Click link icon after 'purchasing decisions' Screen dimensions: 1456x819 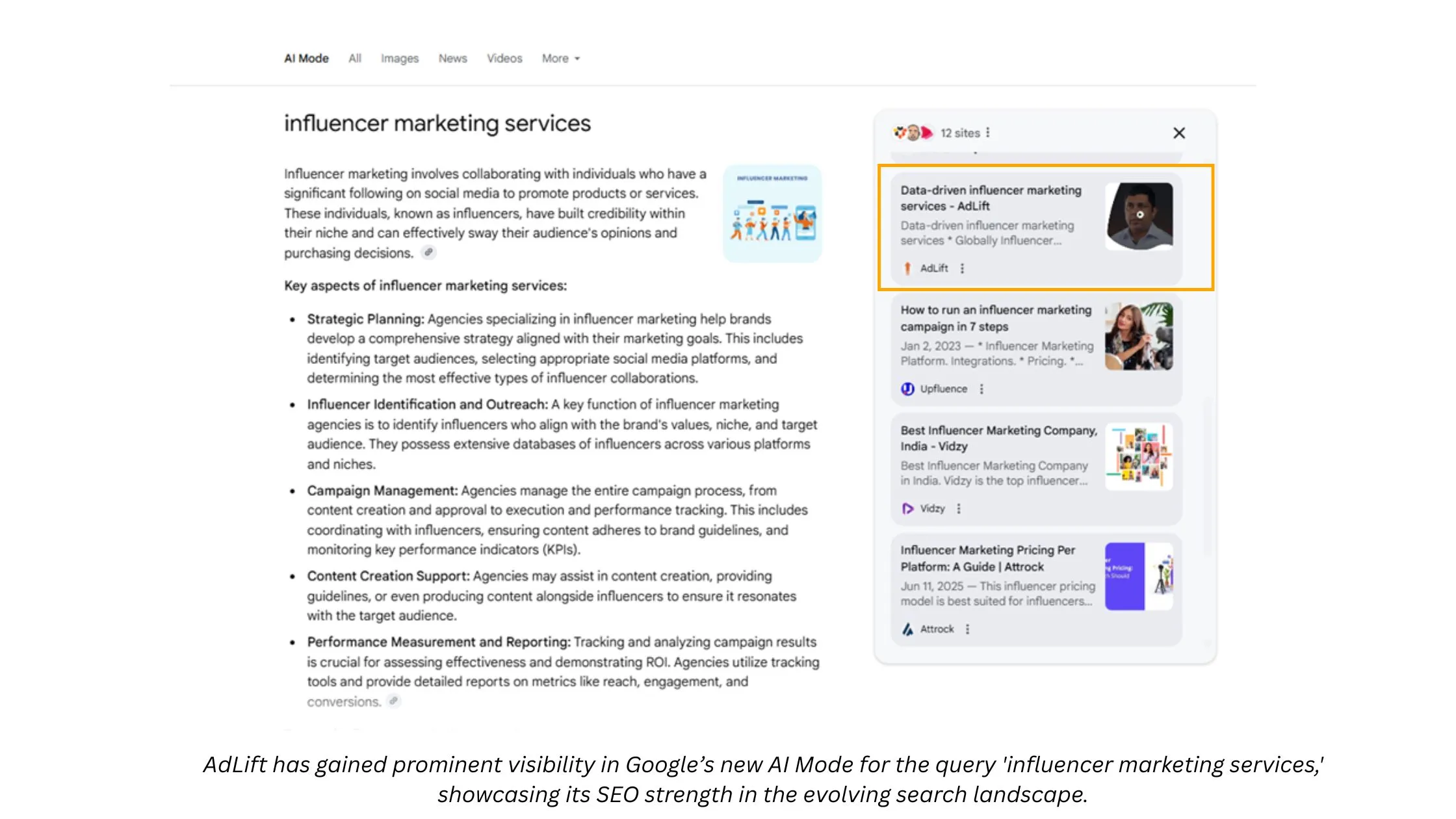coord(428,252)
